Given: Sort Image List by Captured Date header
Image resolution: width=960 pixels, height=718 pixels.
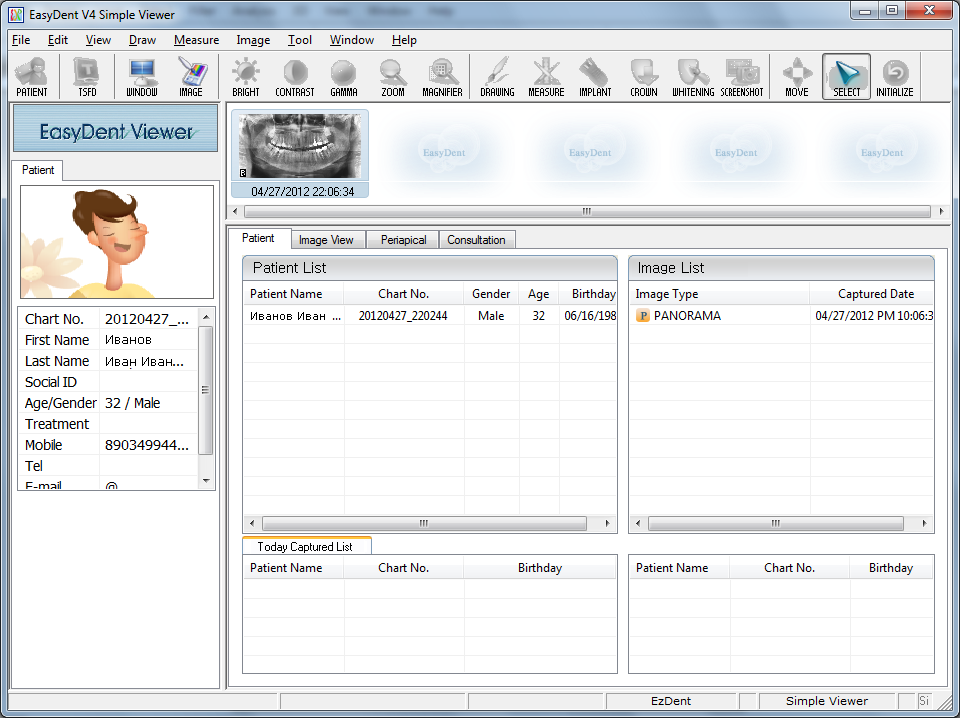Looking at the screenshot, I should coord(872,294).
